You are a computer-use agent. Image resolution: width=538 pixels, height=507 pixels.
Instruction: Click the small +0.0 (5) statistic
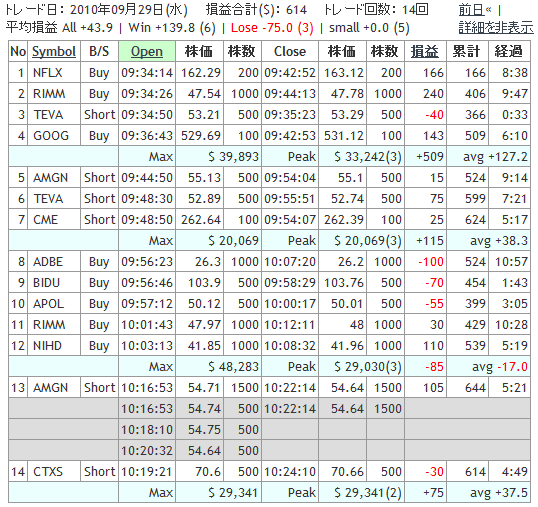click(369, 27)
